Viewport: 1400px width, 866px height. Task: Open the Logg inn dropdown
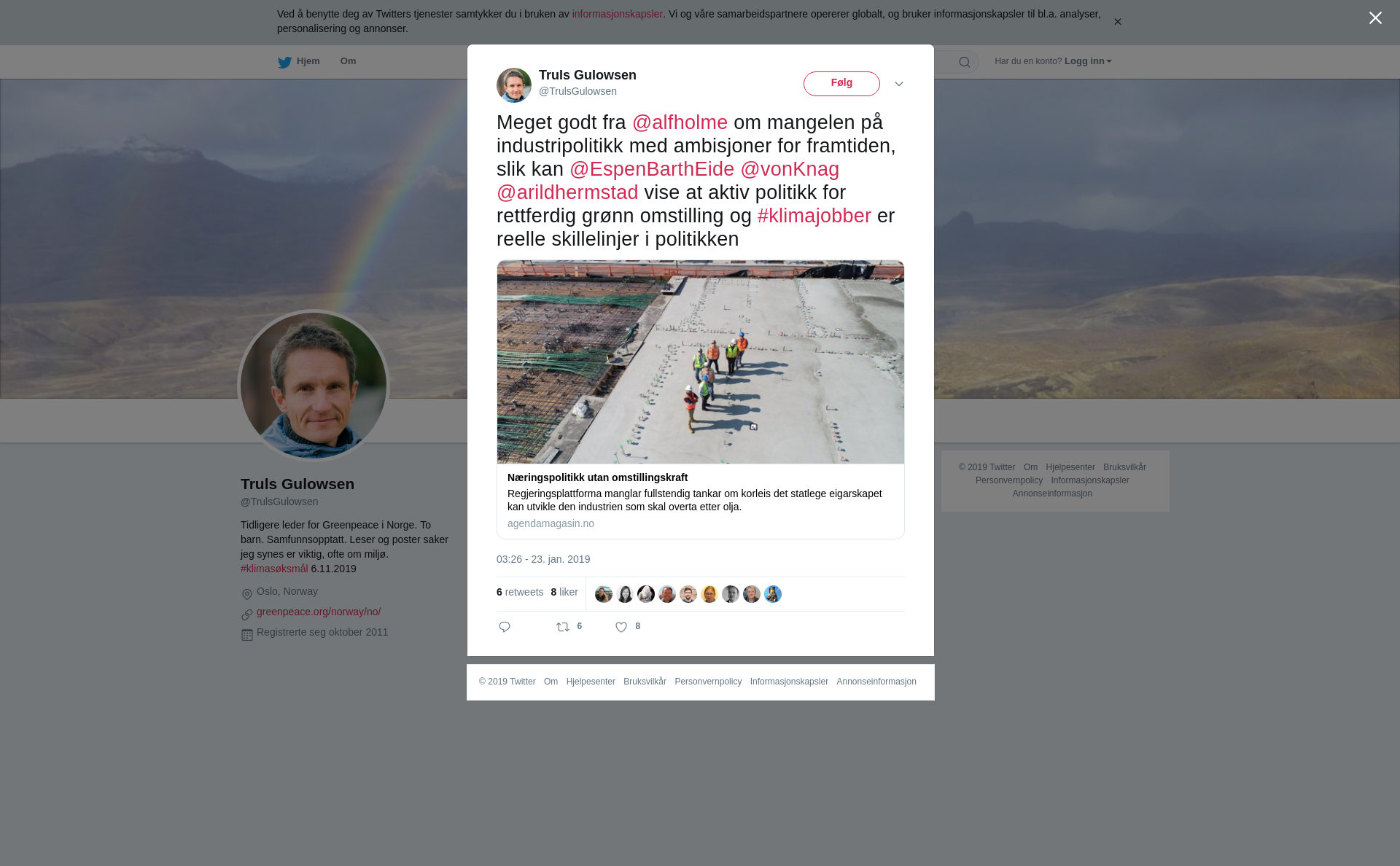[x=1088, y=61]
